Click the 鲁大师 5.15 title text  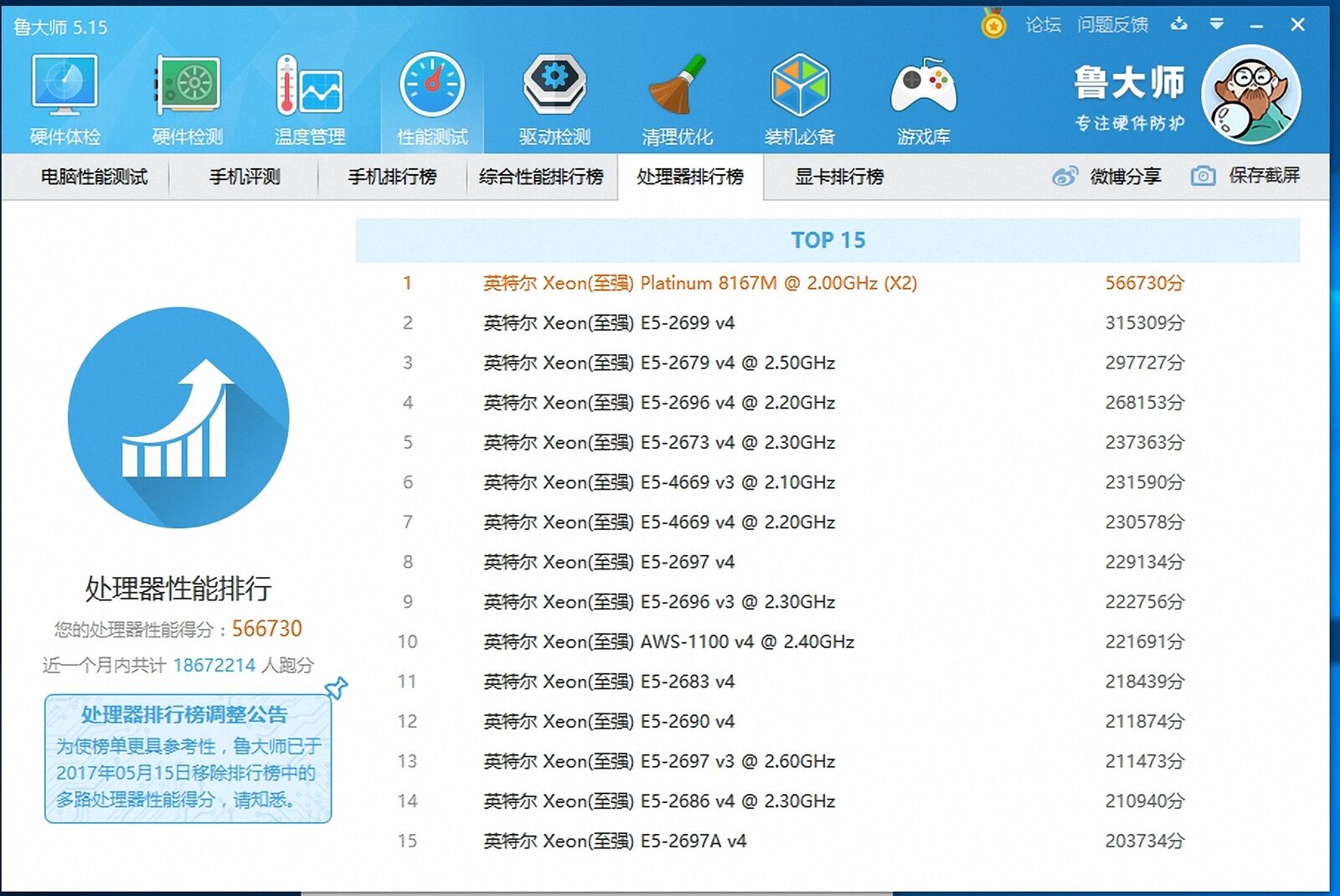tap(60, 27)
